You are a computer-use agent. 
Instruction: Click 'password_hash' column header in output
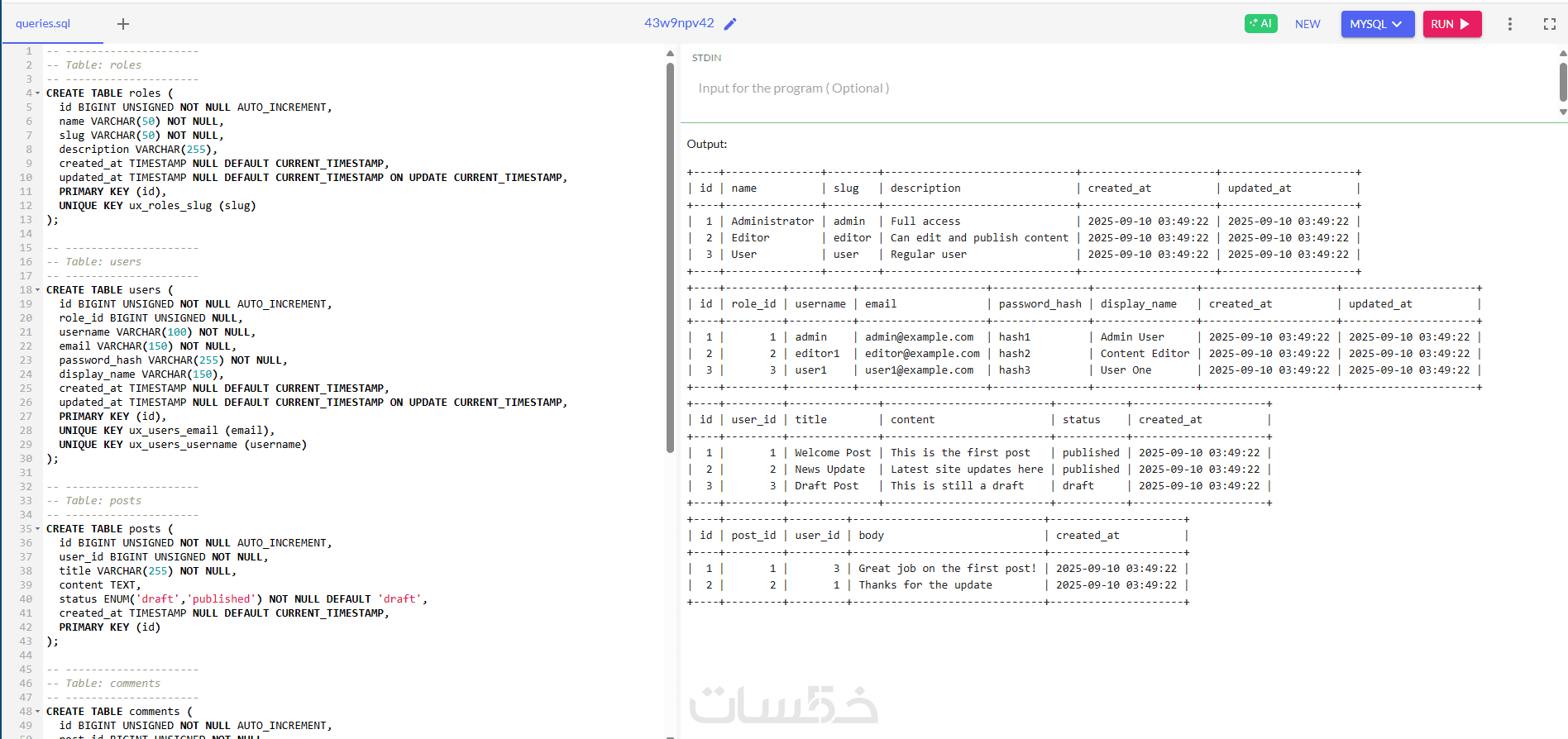(1040, 304)
